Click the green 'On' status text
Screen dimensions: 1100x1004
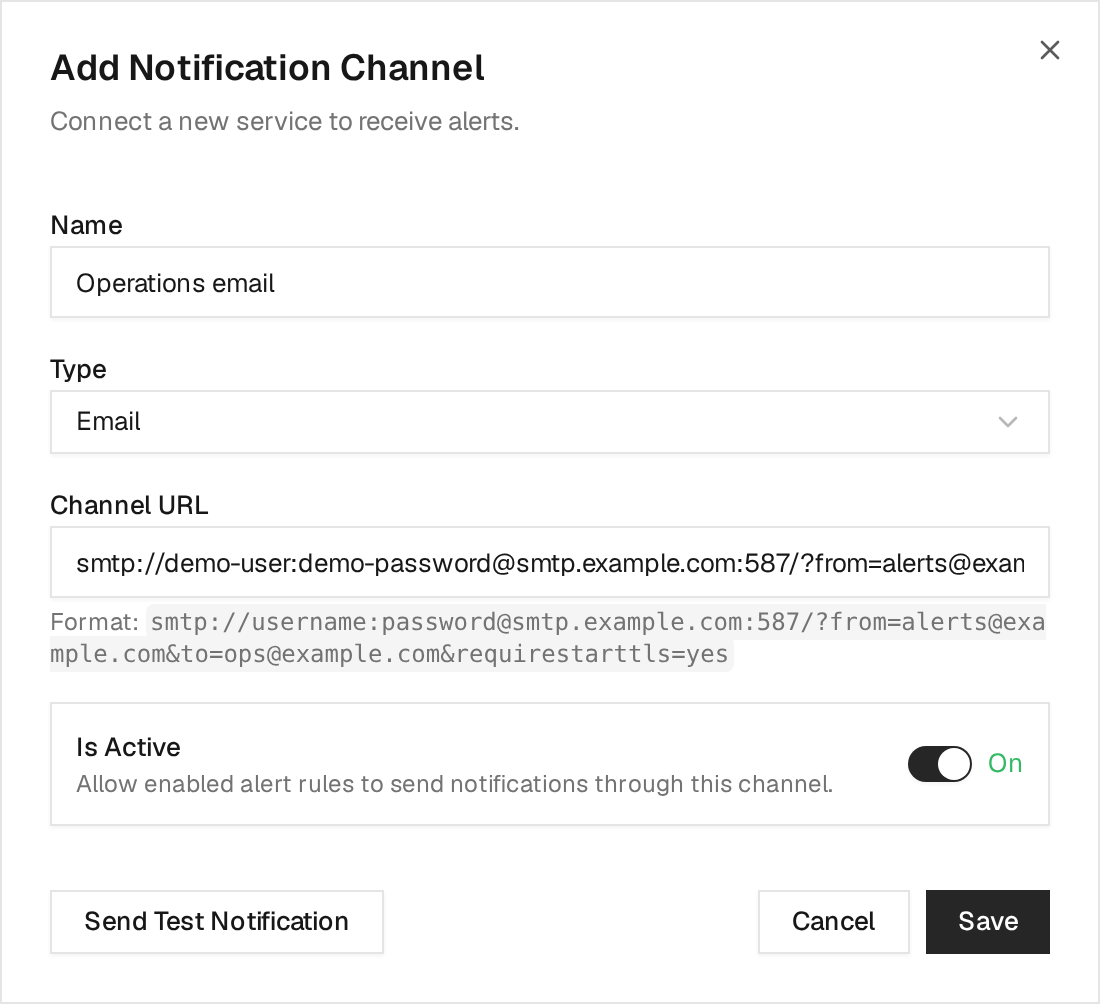coord(1005,763)
